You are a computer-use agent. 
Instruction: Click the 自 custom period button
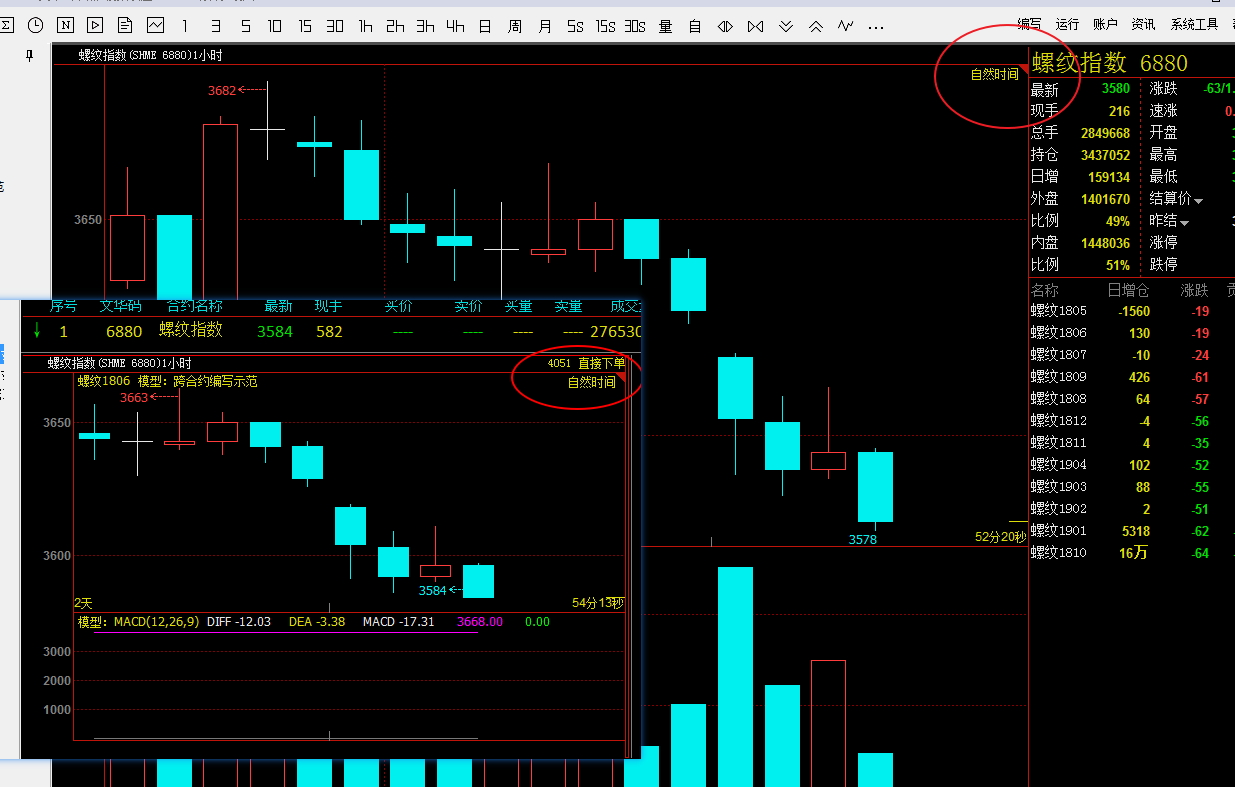[695, 25]
